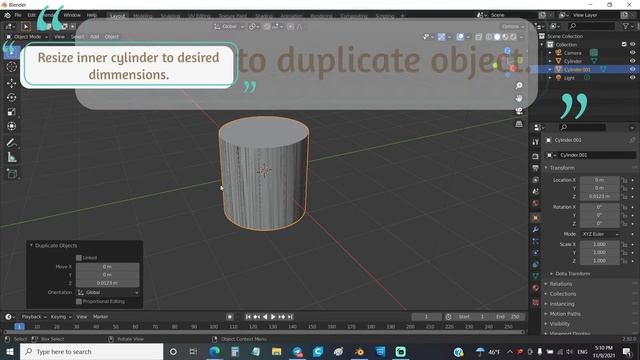
Task: Click the select box tool icon in header
Action: click(26, 27)
